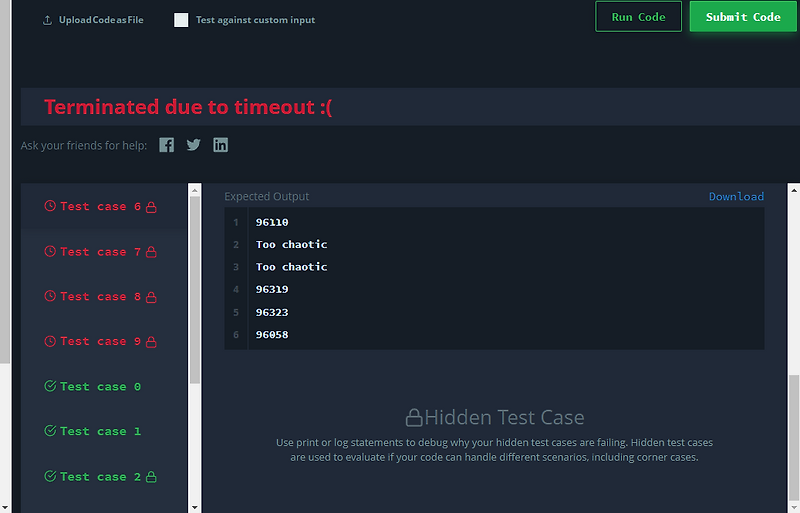The width and height of the screenshot is (800, 513).
Task: Click 'Too chaotic' on output line 3
Action: click(x=291, y=267)
